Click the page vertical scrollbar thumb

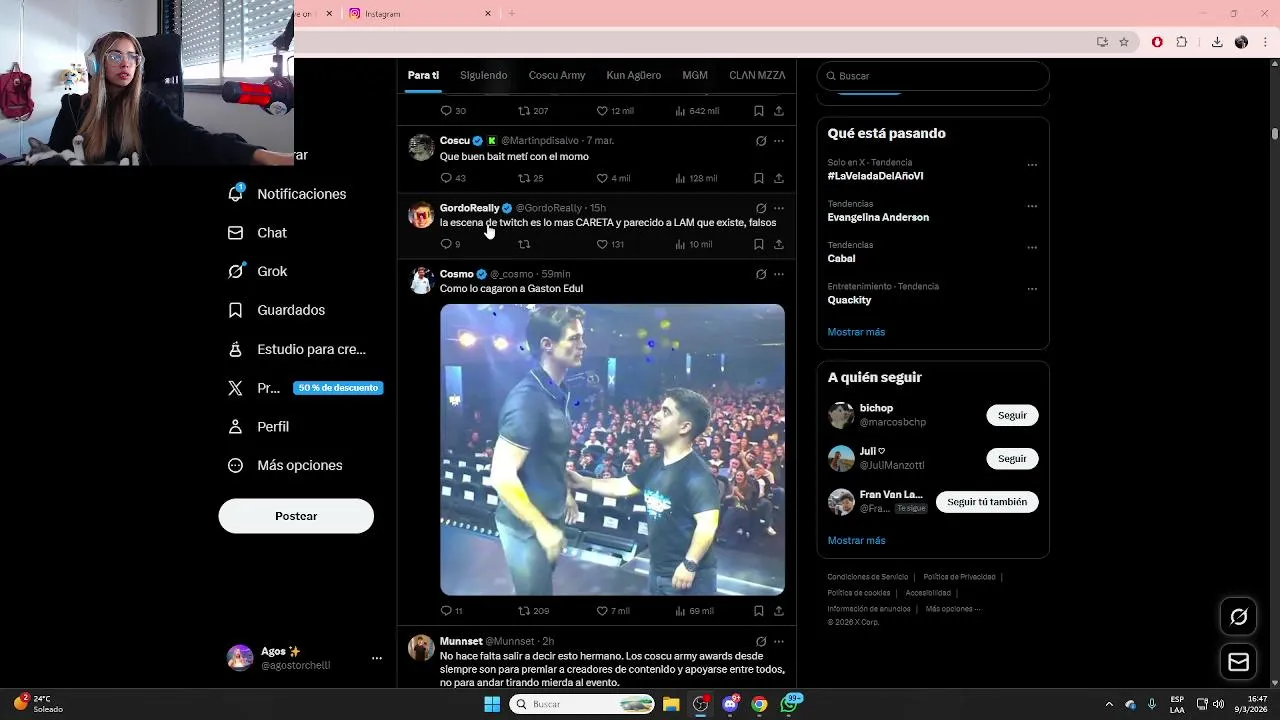pos(1275,133)
